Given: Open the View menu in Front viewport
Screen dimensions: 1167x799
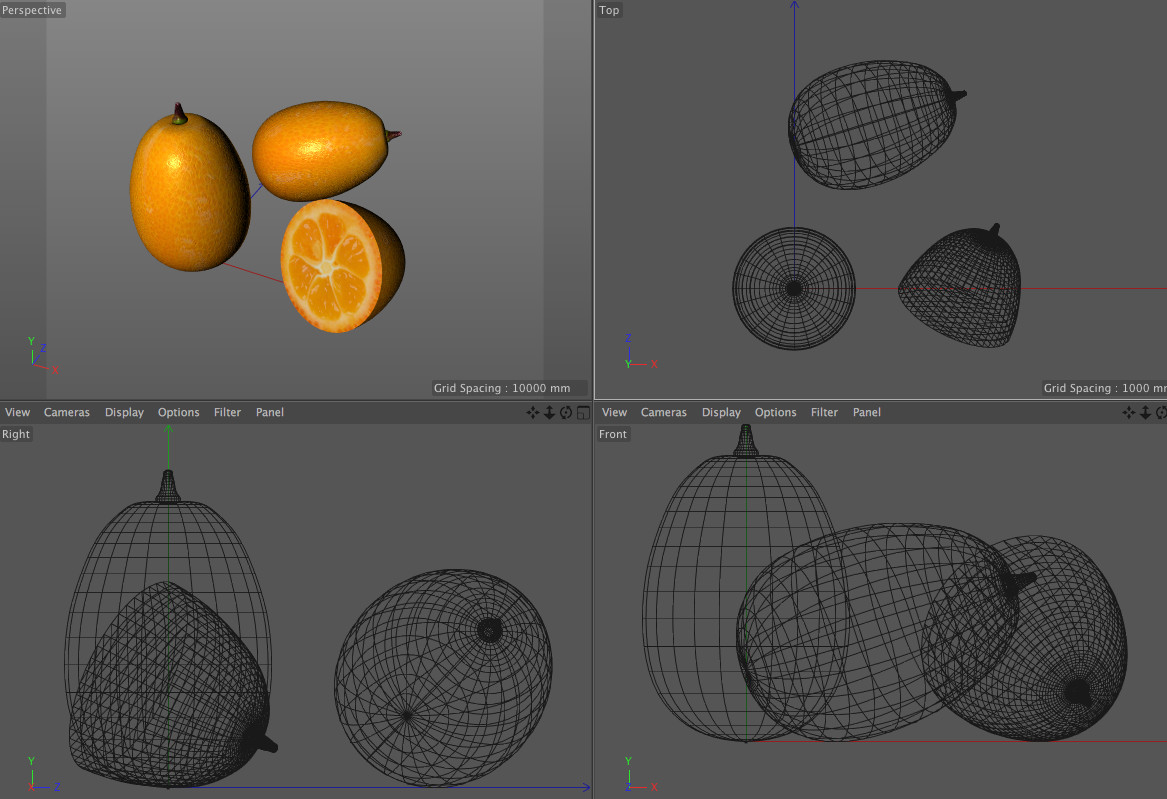Looking at the screenshot, I should tap(614, 413).
